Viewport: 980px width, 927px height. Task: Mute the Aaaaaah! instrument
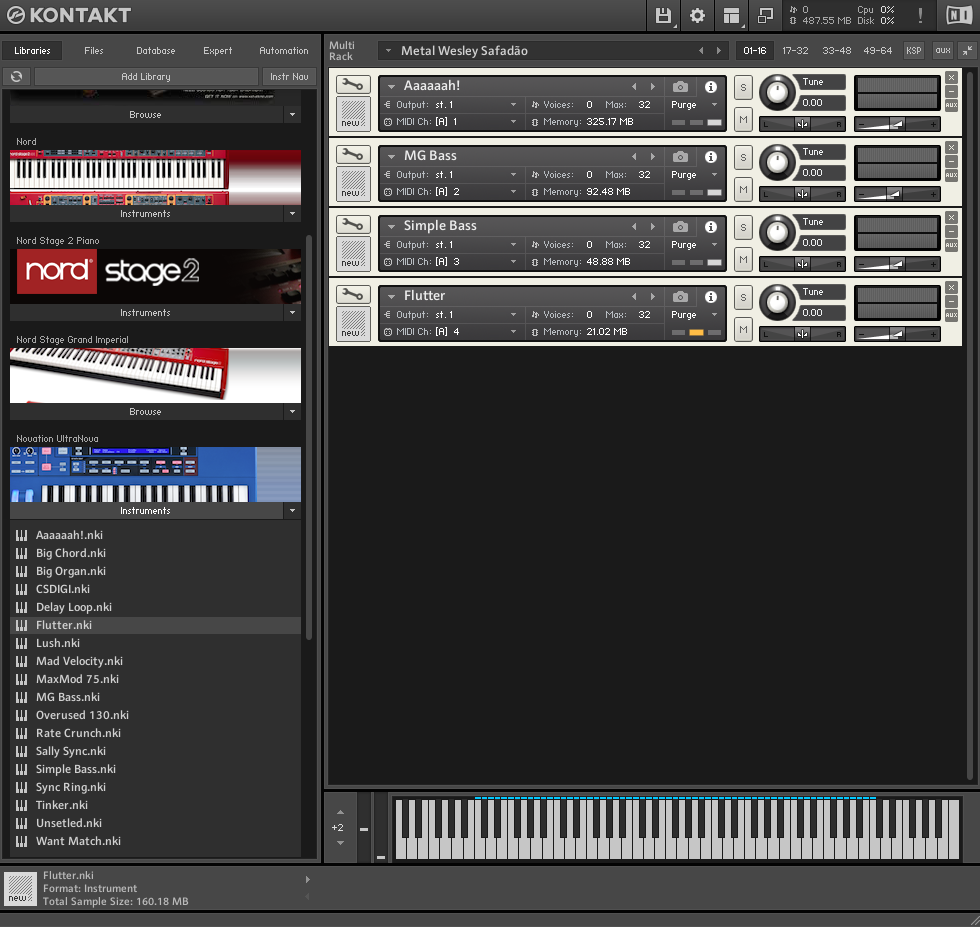coord(743,119)
